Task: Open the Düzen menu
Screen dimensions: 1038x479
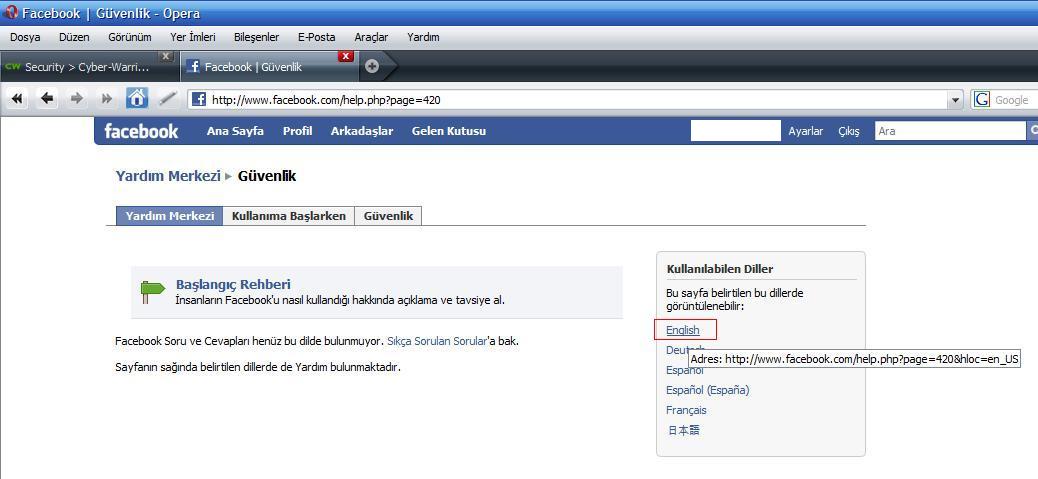Action: [74, 37]
